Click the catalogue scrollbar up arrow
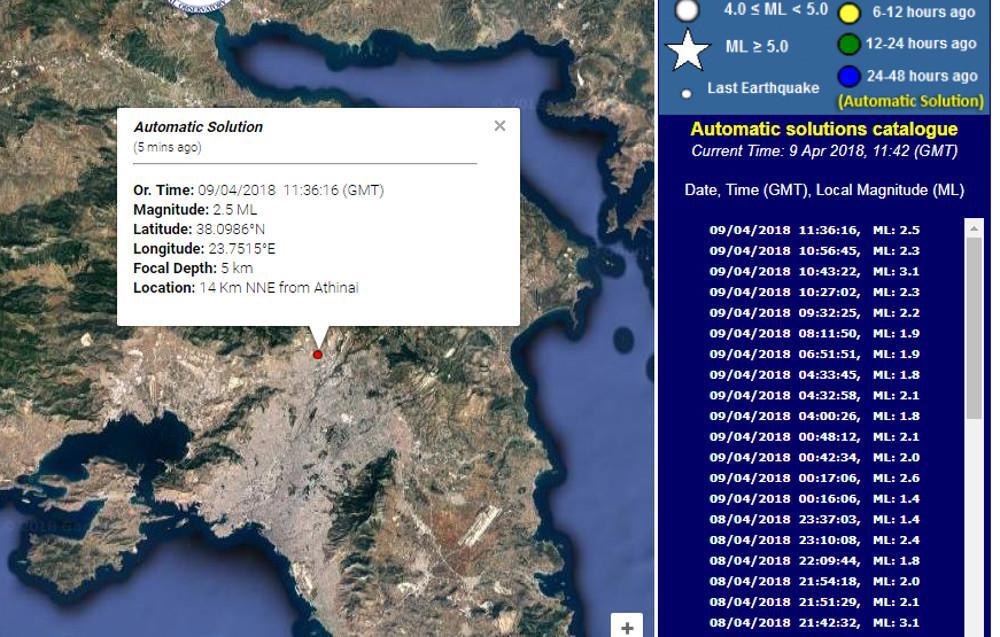1000x637 pixels. tap(975, 229)
